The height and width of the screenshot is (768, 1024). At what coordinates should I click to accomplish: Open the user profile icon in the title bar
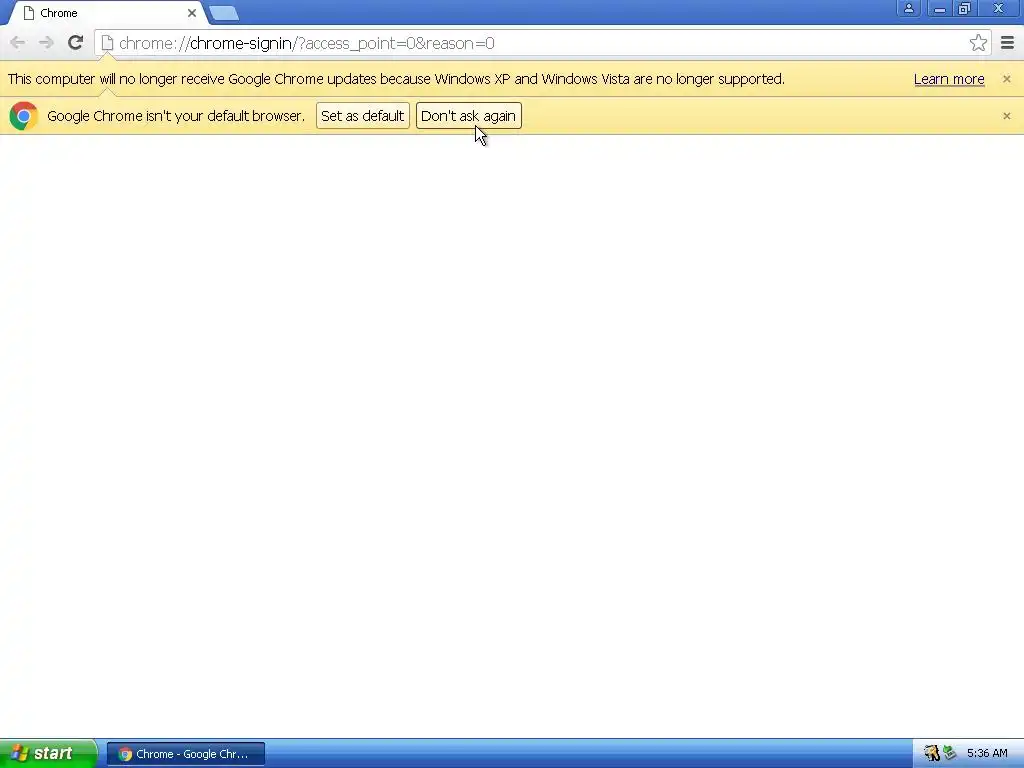pos(908,8)
